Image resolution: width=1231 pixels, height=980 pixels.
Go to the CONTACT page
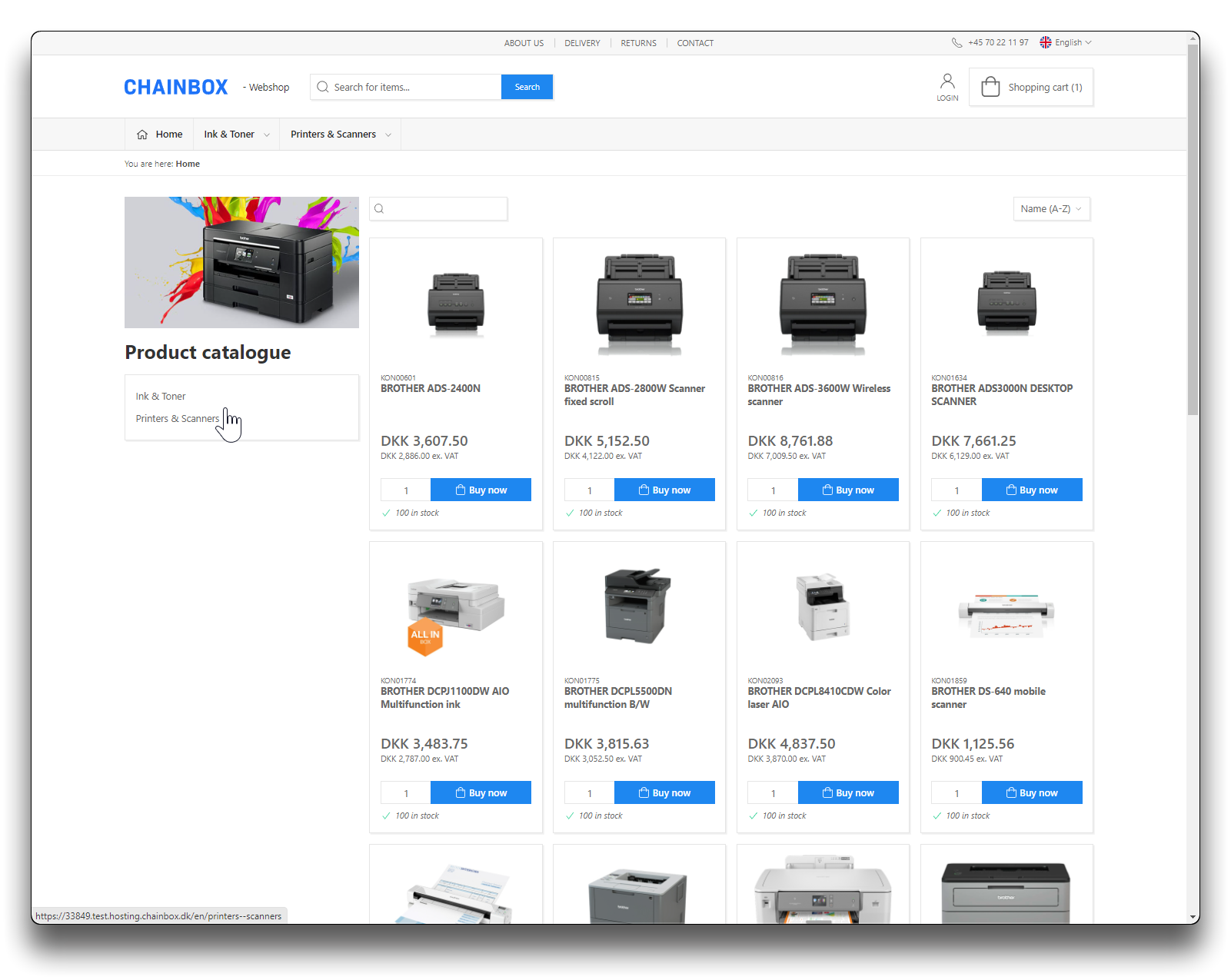(695, 43)
